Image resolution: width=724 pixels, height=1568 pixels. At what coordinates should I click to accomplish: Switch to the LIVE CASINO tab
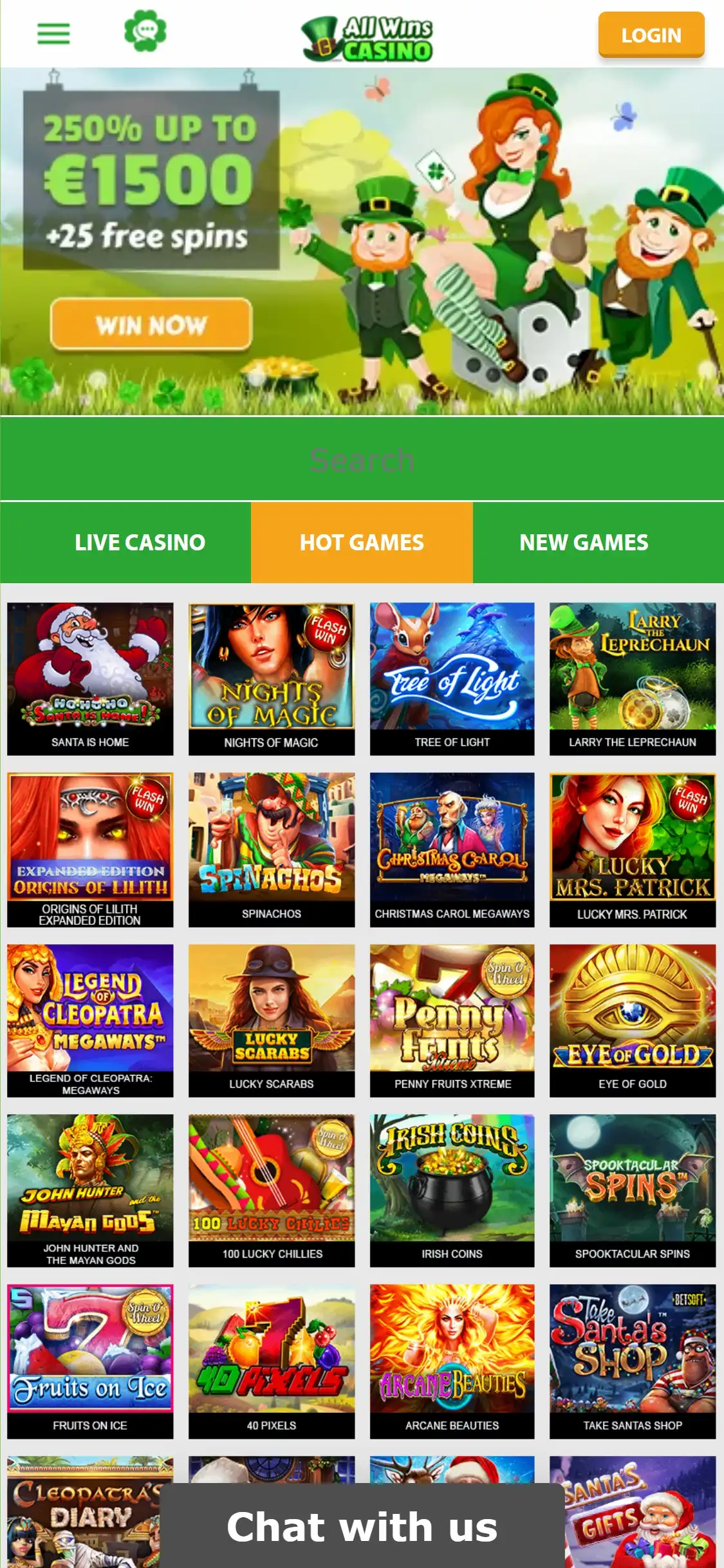tap(140, 543)
